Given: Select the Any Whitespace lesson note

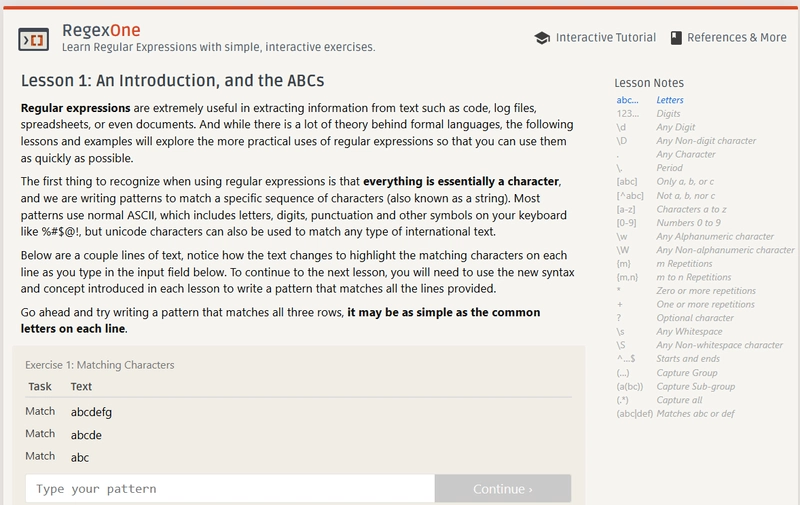Looking at the screenshot, I should [691, 332].
